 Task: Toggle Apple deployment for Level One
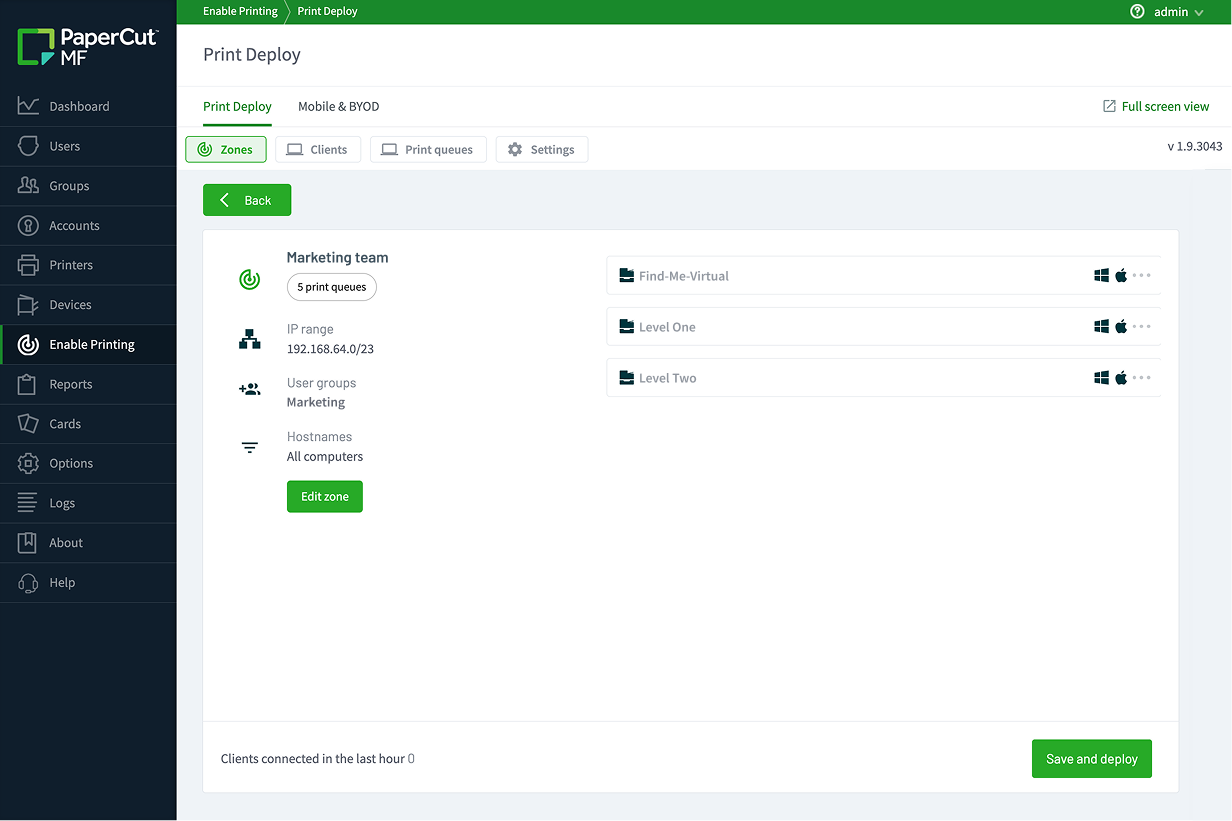point(1121,326)
